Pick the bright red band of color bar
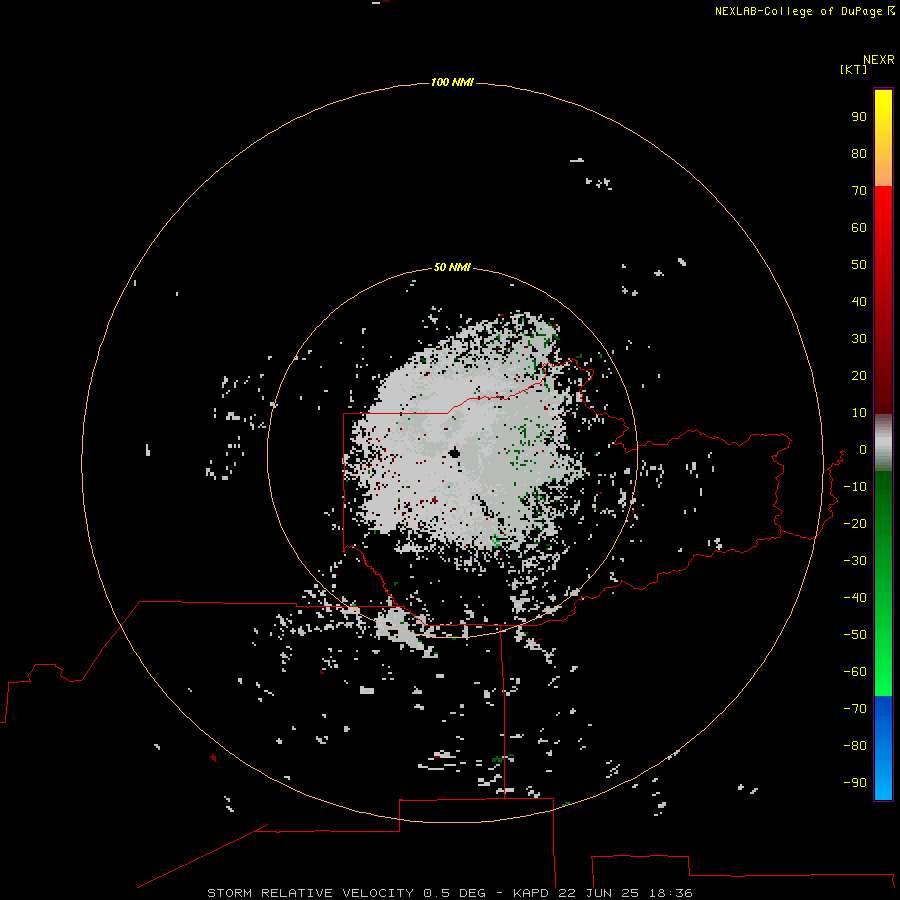Viewport: 900px width, 900px height. (x=883, y=215)
